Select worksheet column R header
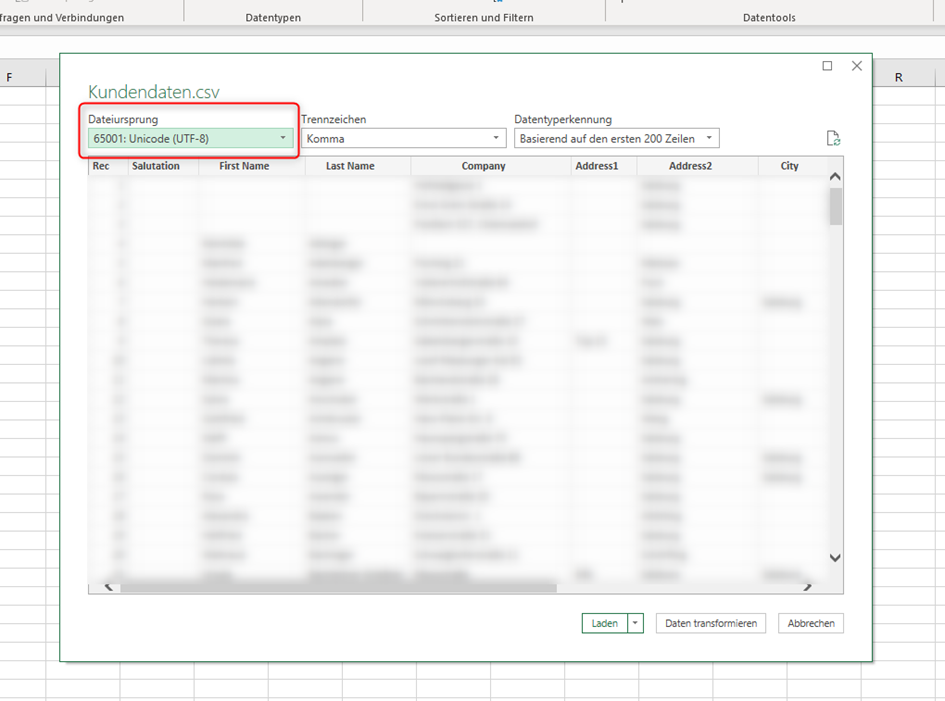Image resolution: width=945 pixels, height=701 pixels. [x=899, y=77]
